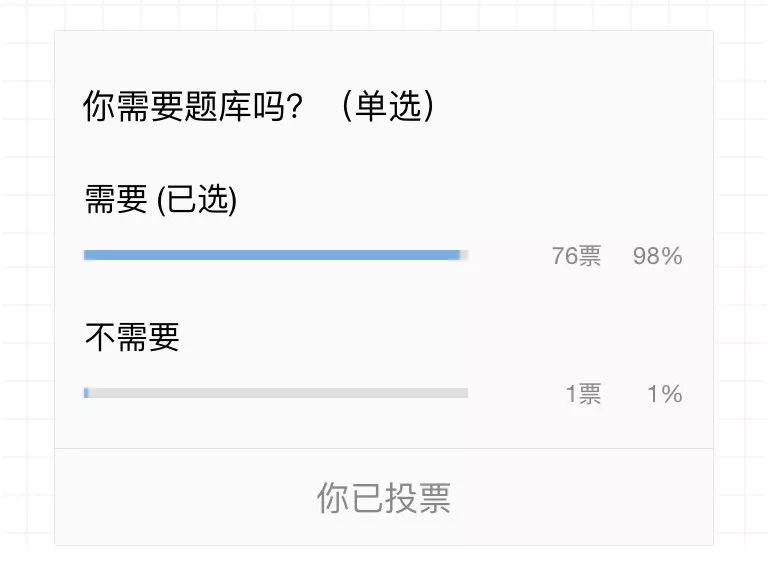Screen dimensions: 768x563
Task: Click the 票 character in 你已投票
Action: point(434,498)
